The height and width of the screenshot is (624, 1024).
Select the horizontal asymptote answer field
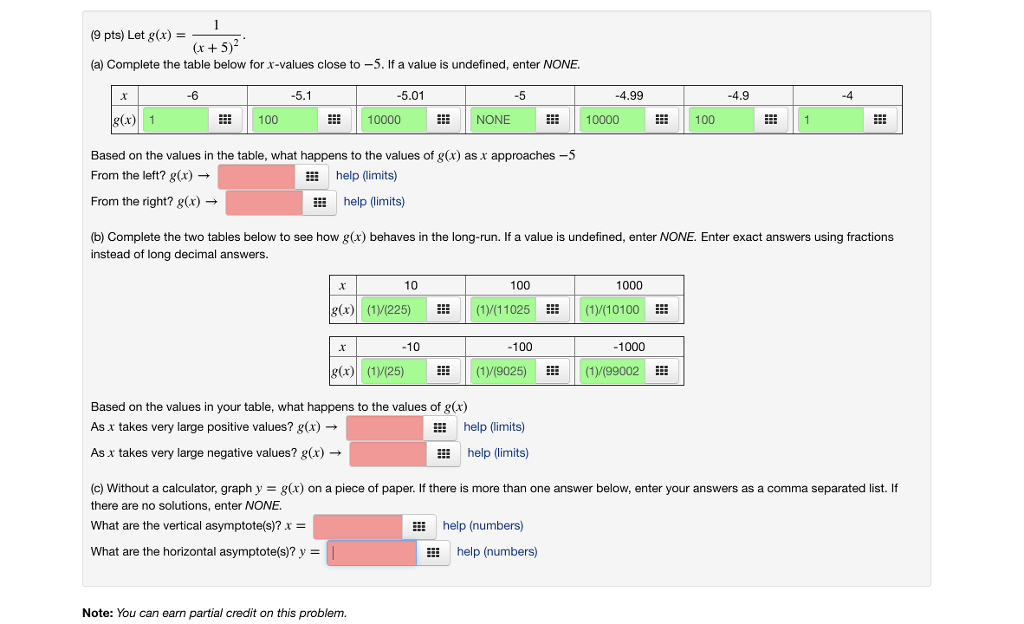(372, 553)
